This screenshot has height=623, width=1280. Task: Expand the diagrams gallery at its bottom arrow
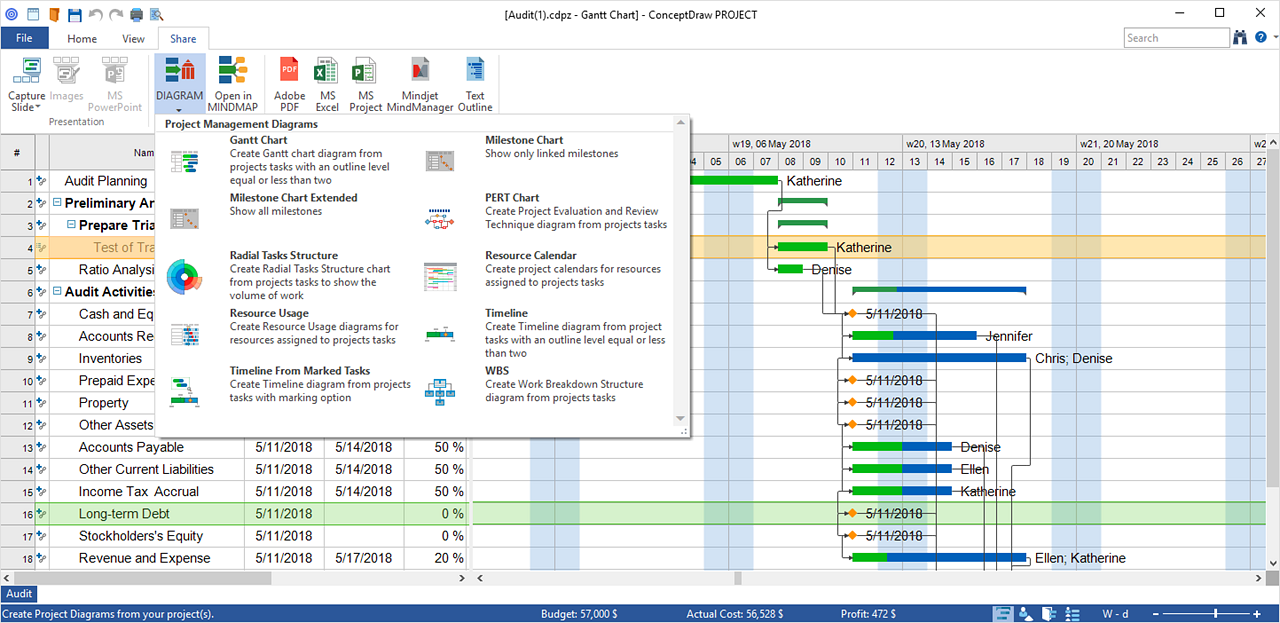pos(680,419)
